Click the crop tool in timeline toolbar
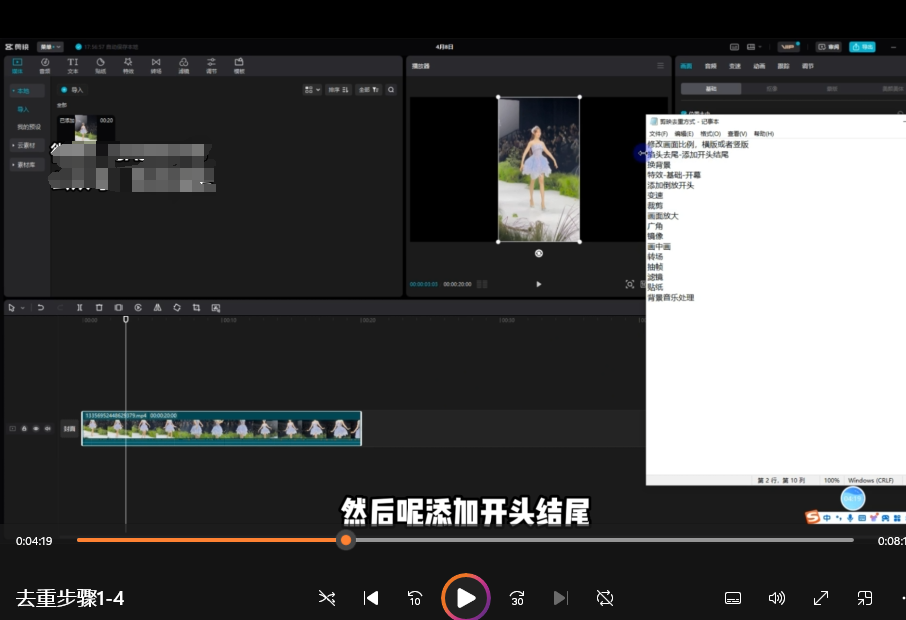906x620 pixels. 196,308
